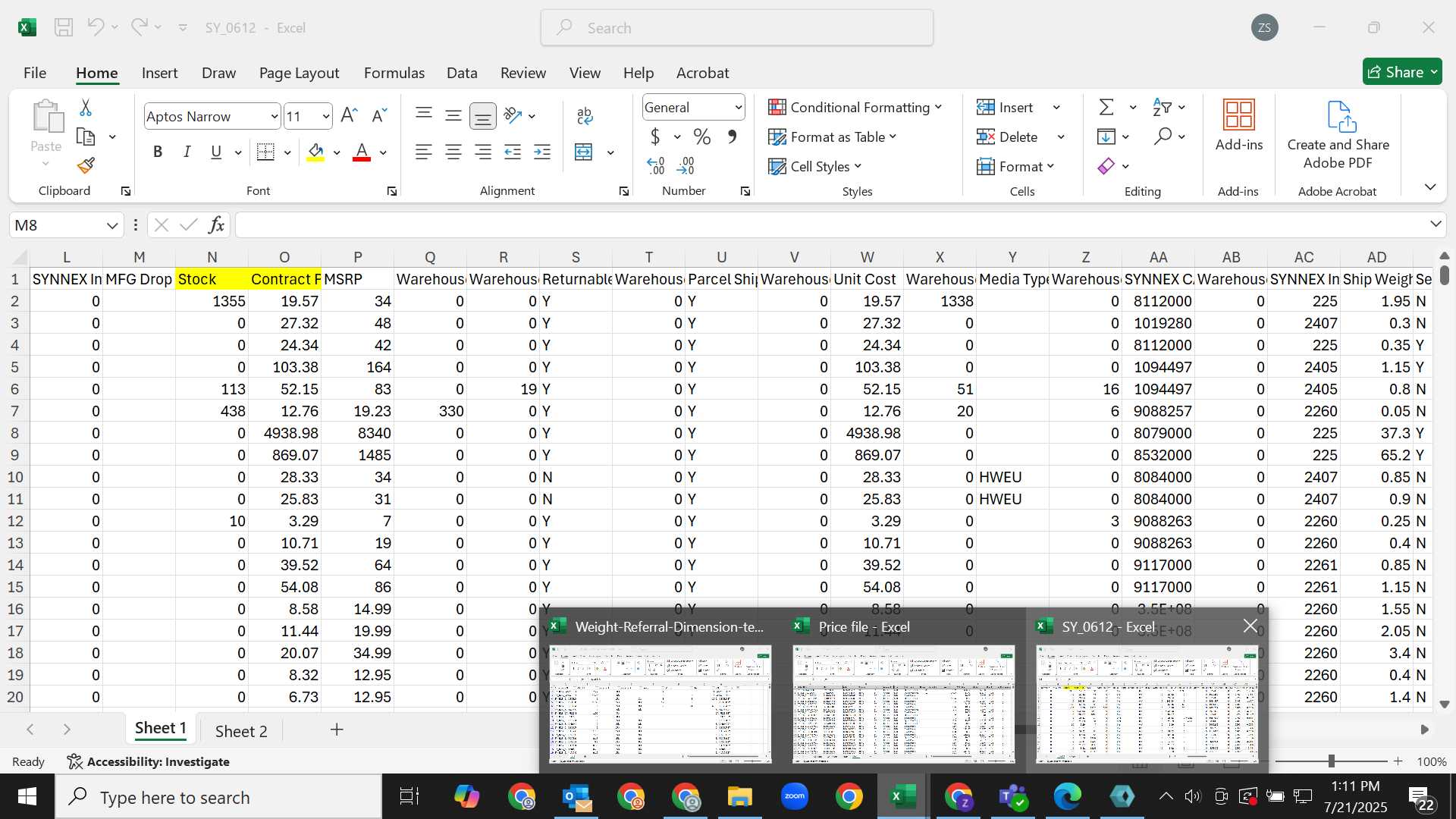Click the red Font Color A icon
This screenshot has height=819, width=1456.
(x=362, y=152)
